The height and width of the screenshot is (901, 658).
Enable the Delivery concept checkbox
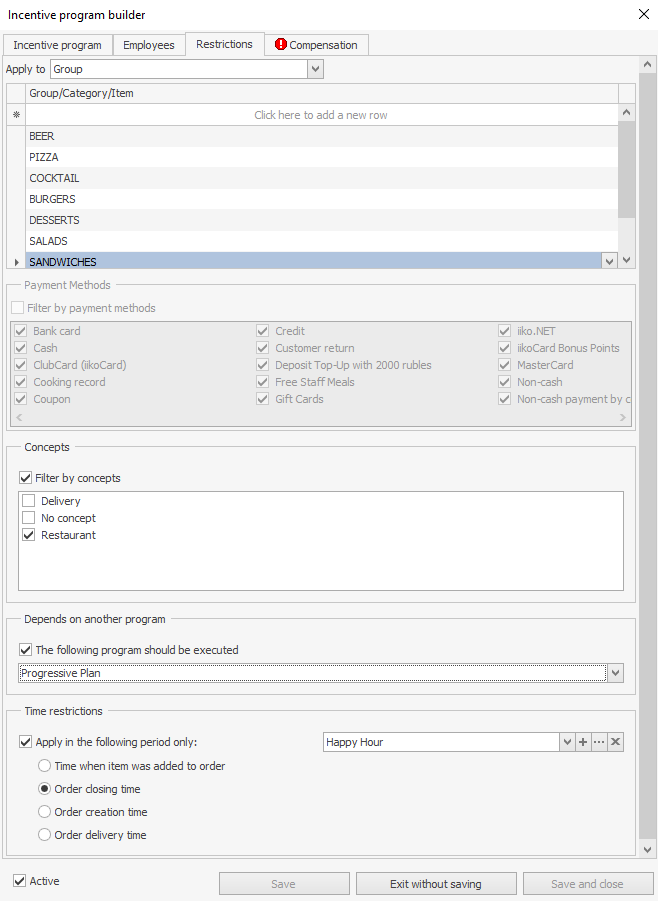click(x=29, y=501)
